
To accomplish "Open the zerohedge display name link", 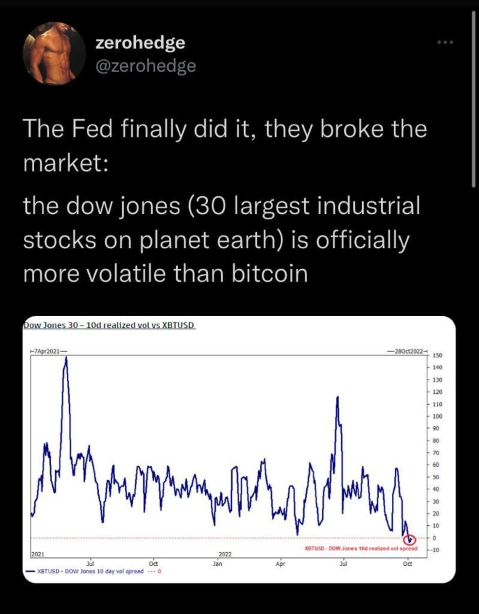I will (140, 42).
